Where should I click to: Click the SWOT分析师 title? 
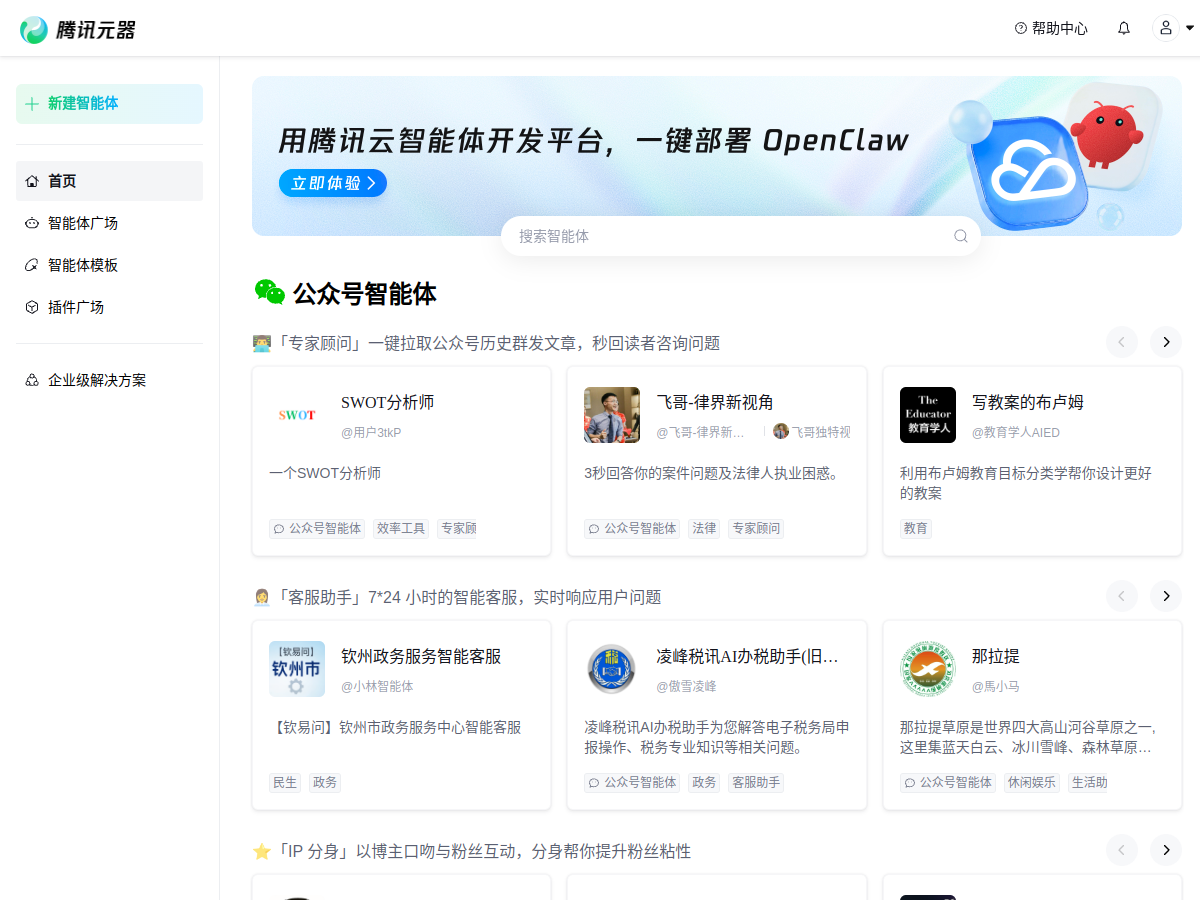tap(388, 402)
